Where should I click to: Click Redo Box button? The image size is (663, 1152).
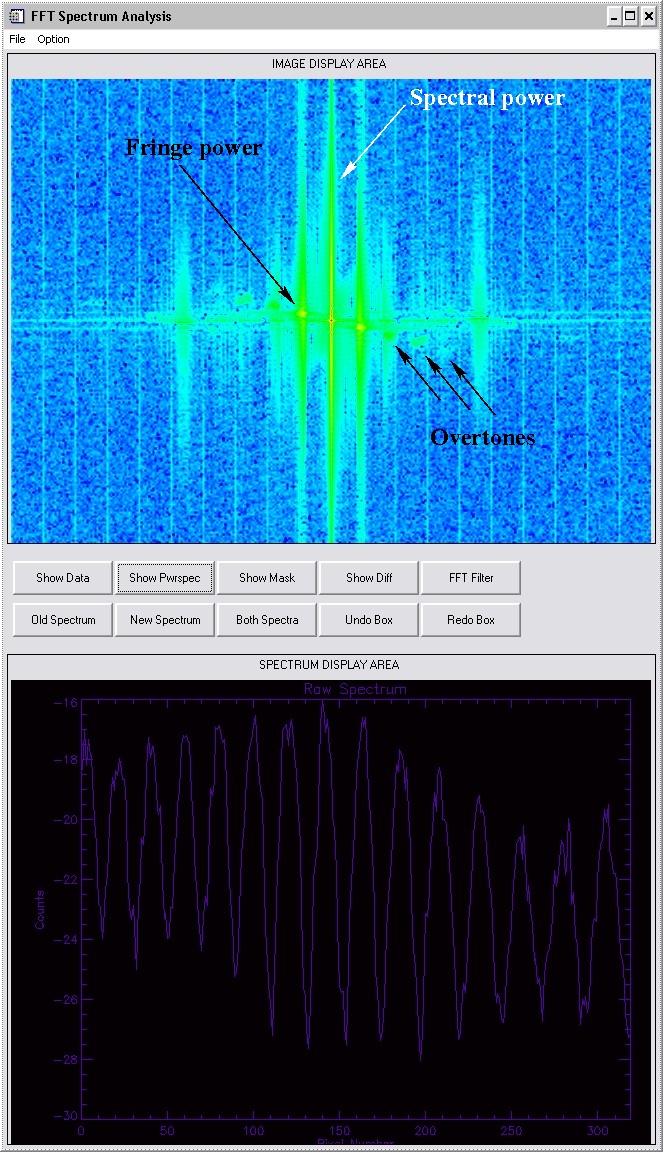click(471, 619)
